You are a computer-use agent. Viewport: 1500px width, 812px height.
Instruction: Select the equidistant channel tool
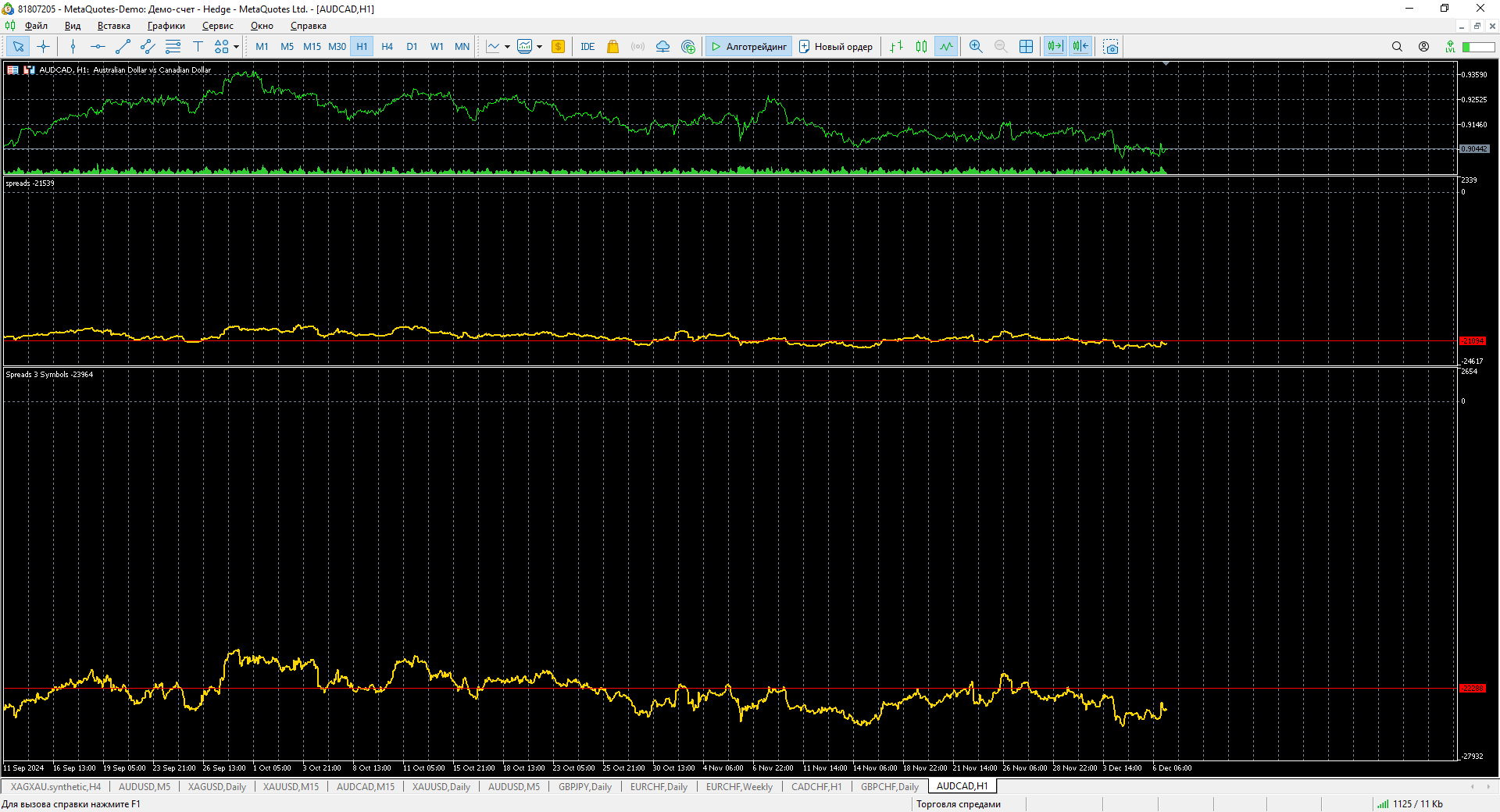(148, 47)
